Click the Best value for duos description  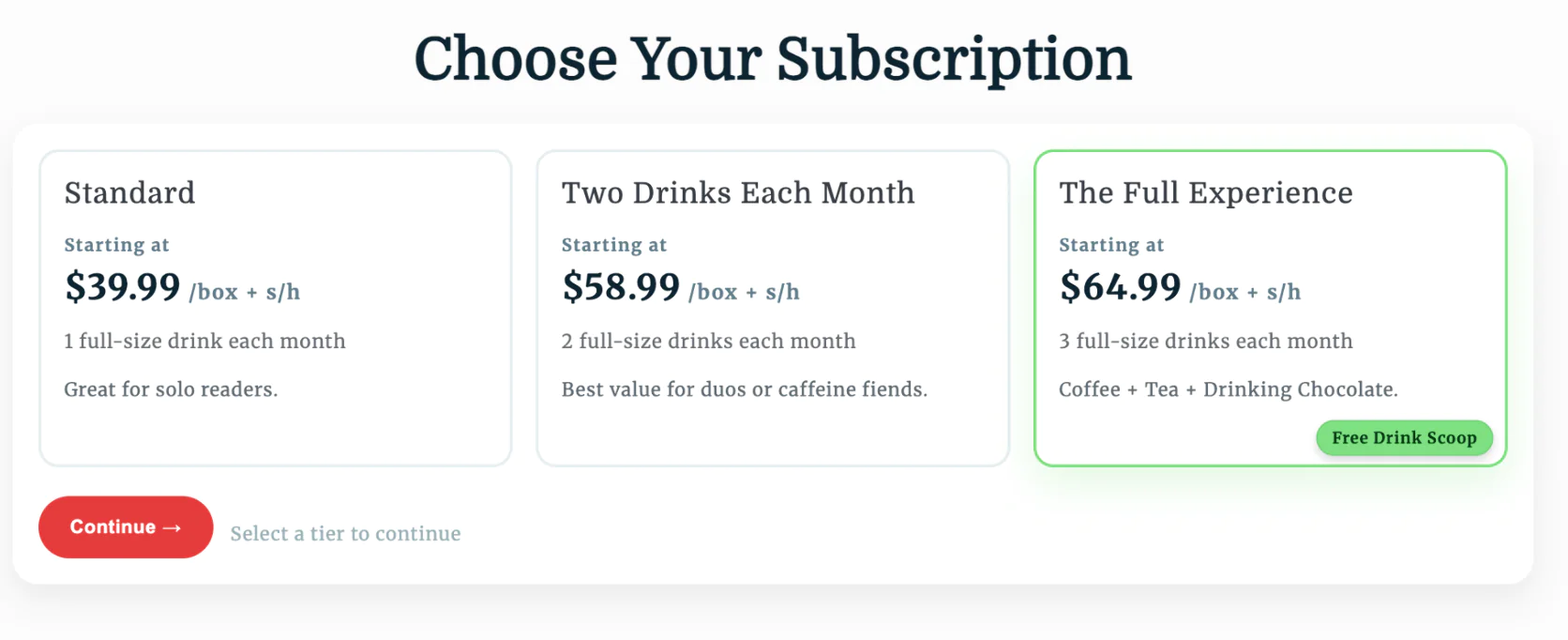point(744,389)
